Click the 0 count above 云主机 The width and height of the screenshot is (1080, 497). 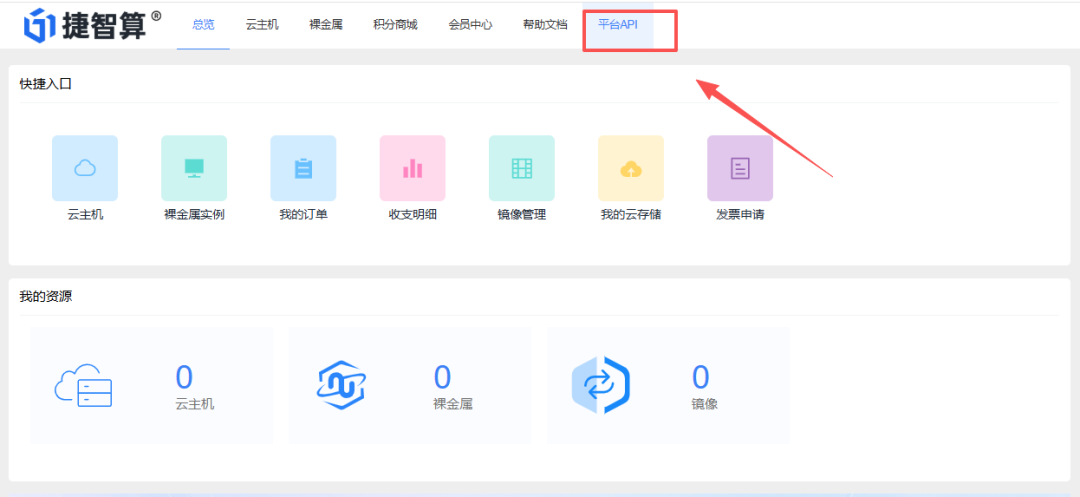point(184,377)
